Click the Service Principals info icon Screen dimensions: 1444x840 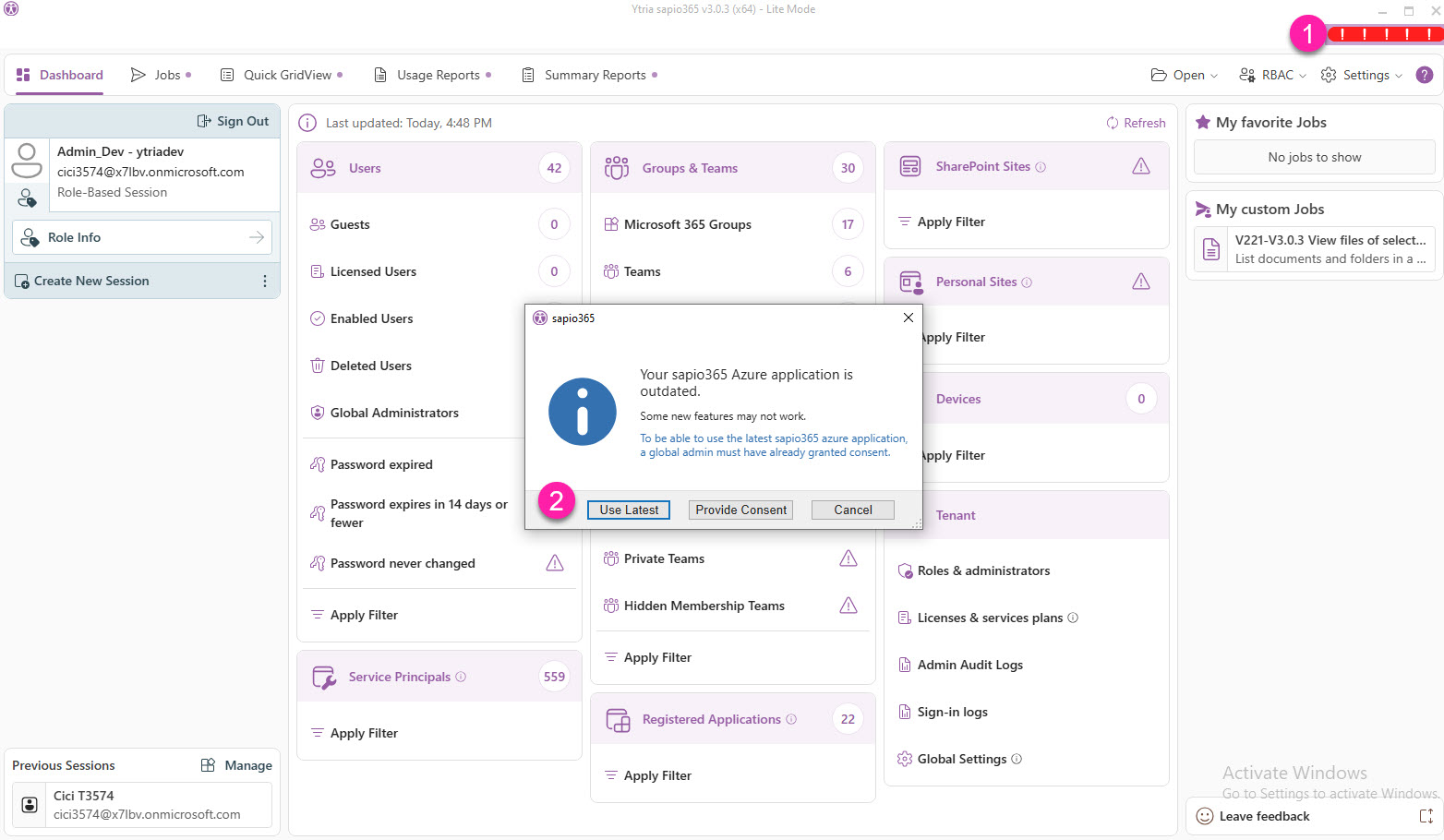461,677
